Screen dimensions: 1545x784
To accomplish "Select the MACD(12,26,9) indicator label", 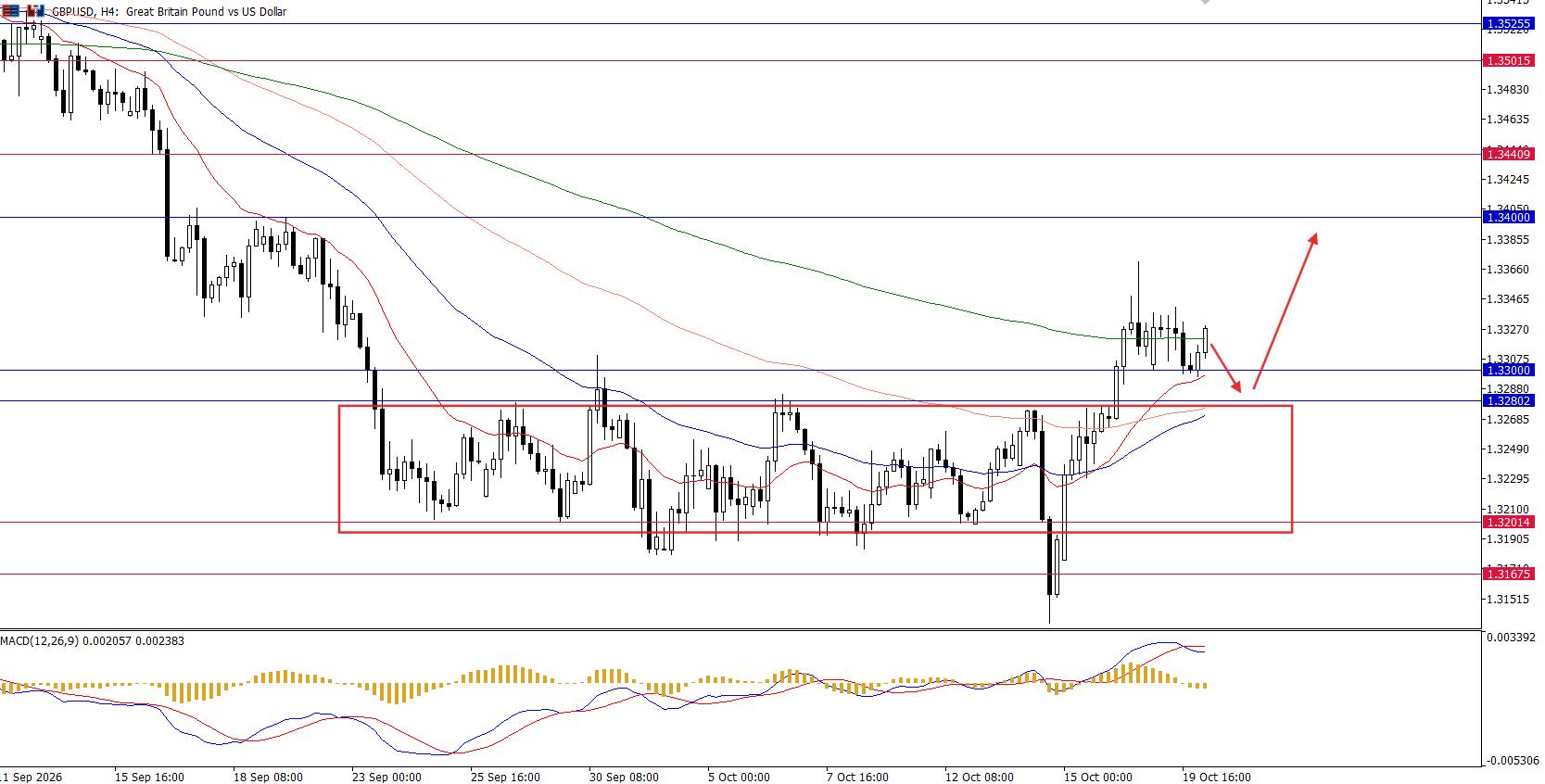I will (92, 641).
